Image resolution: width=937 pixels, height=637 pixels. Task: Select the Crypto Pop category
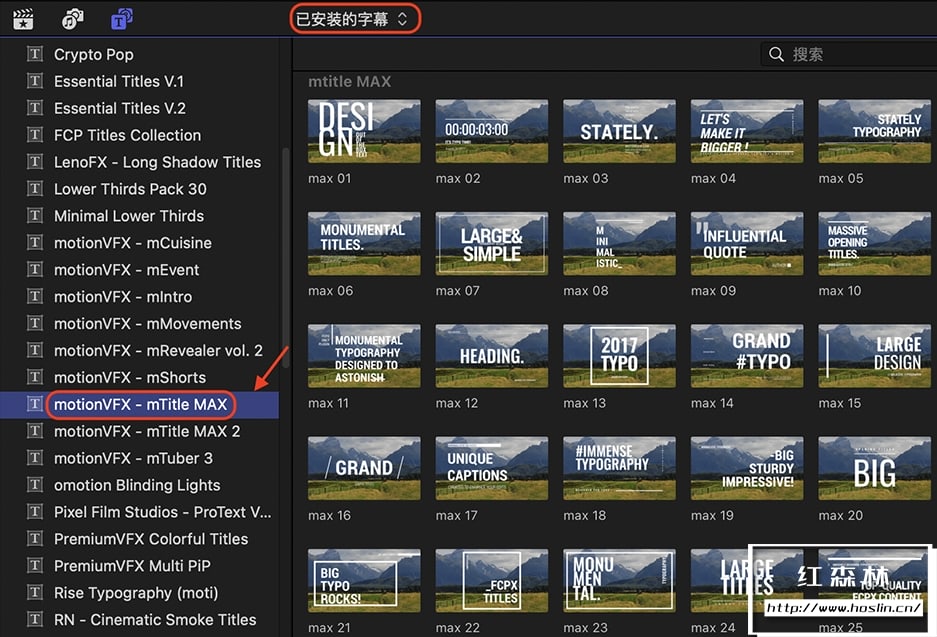tap(139, 54)
